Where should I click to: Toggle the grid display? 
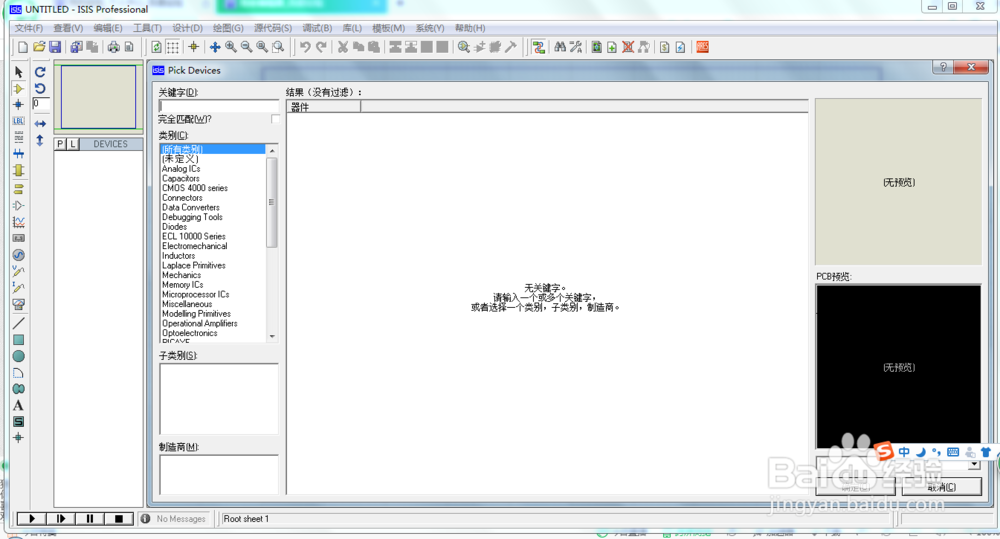point(173,47)
